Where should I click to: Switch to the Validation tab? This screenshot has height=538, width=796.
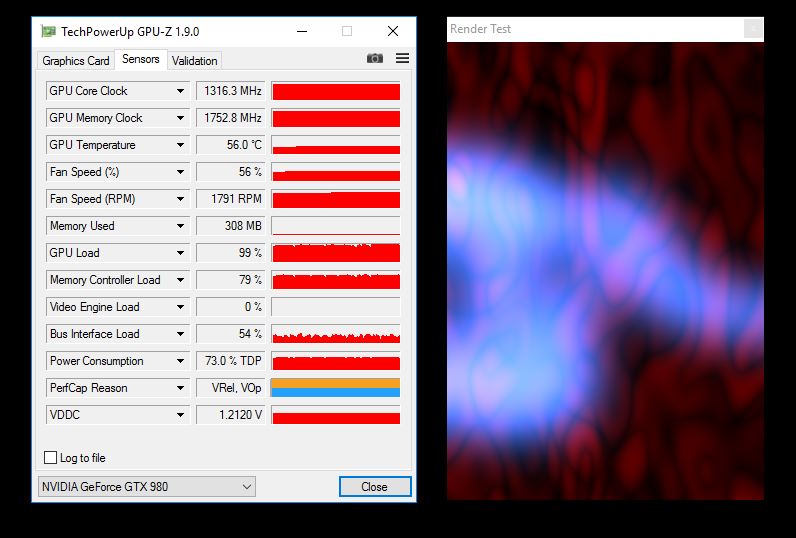tap(194, 61)
